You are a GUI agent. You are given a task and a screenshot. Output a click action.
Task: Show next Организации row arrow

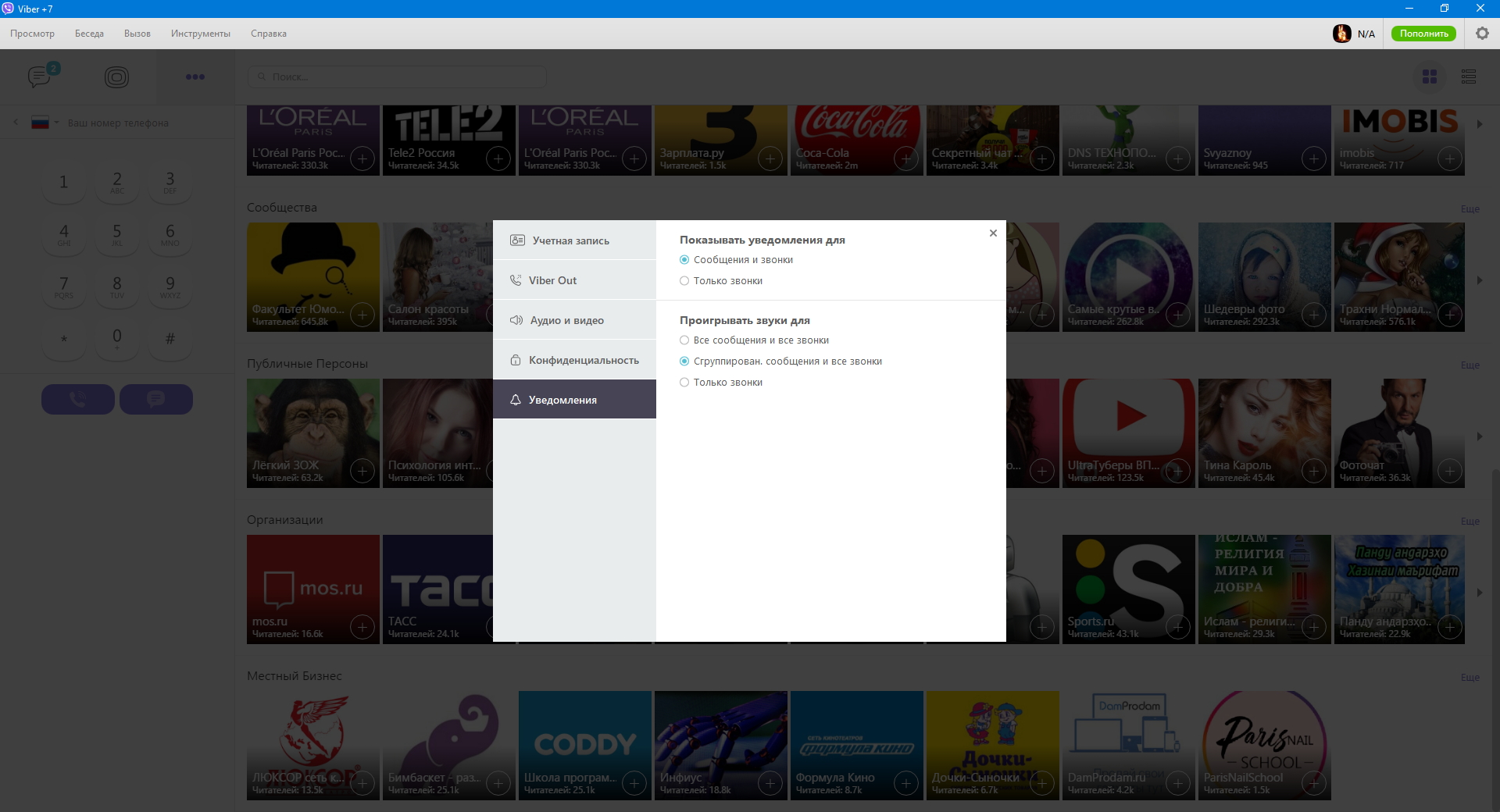tap(1480, 593)
